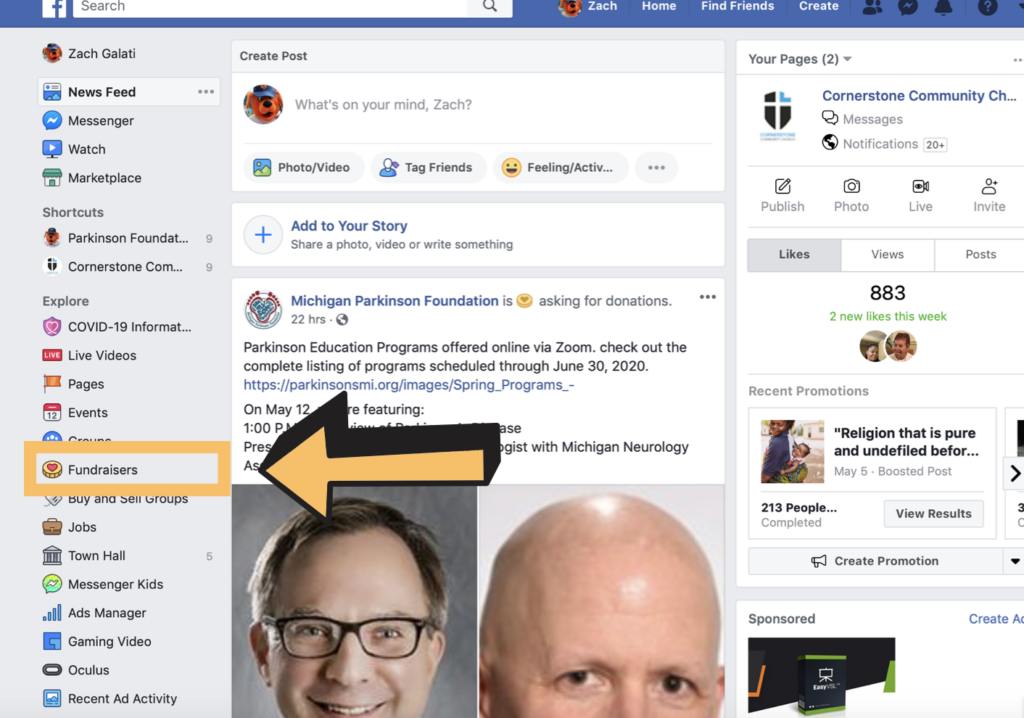Click the Photo/Video button
Screen dimensions: 1024x718
[x=302, y=167]
